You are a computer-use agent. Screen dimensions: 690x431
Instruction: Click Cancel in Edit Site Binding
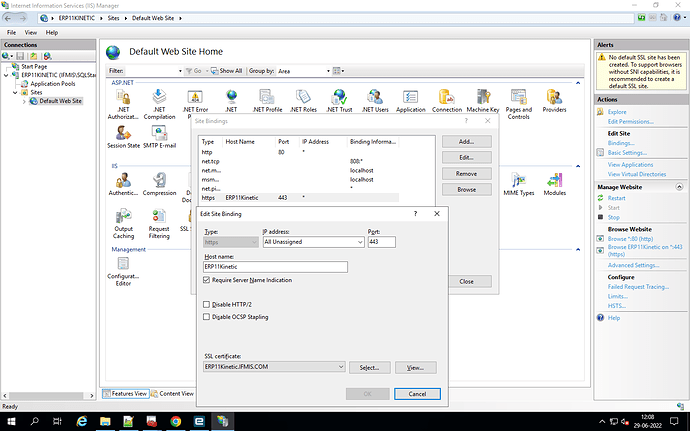(x=417, y=394)
